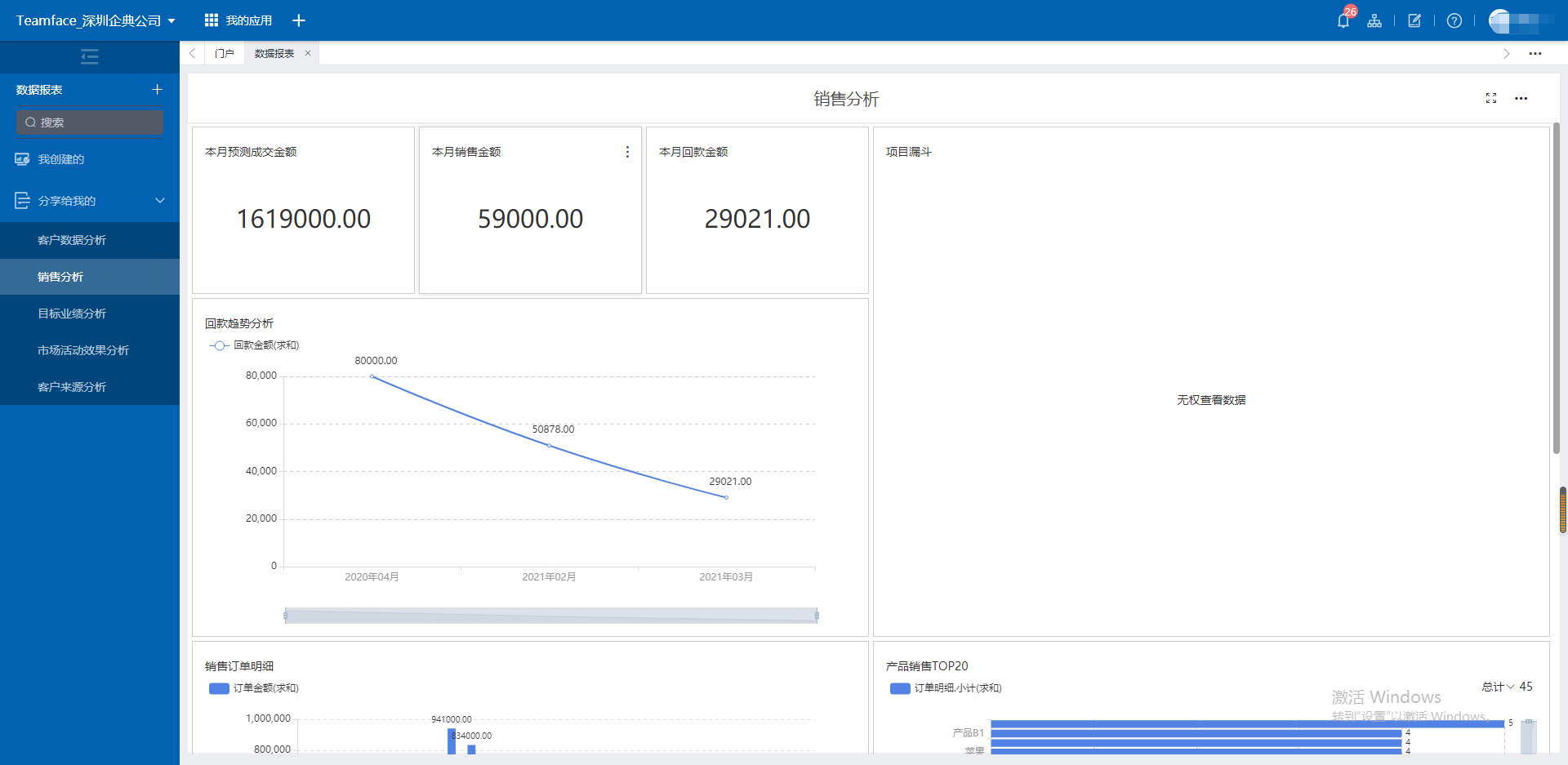Toggle 订单明细.小计(求和) legend series

point(946,688)
